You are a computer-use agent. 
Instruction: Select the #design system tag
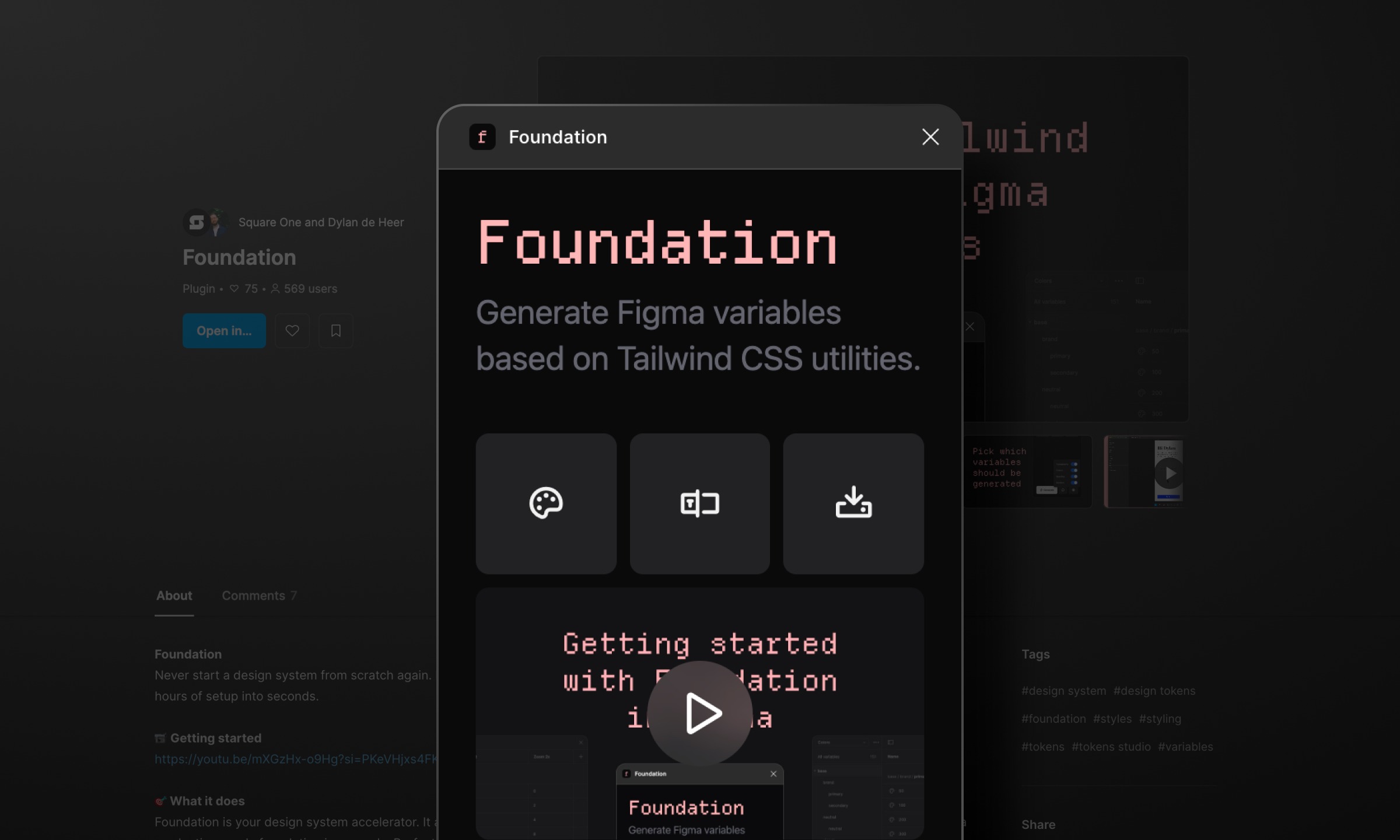tap(1063, 691)
